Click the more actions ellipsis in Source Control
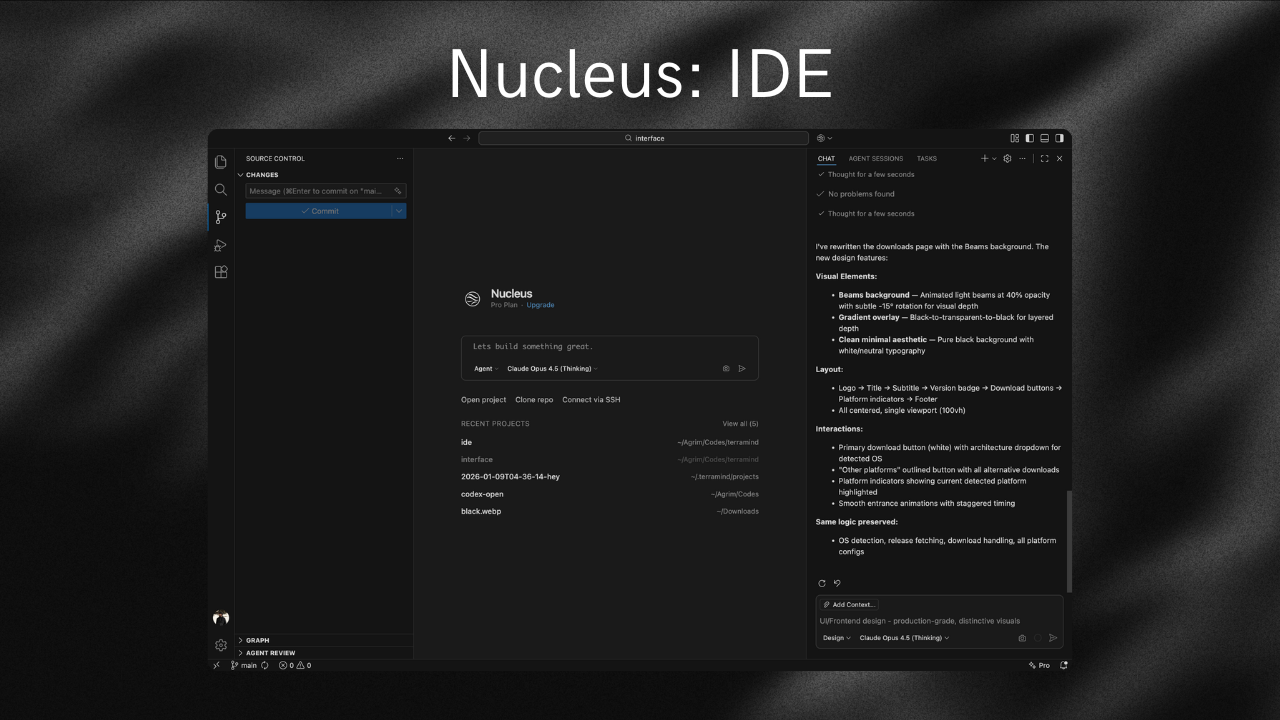 (400, 158)
